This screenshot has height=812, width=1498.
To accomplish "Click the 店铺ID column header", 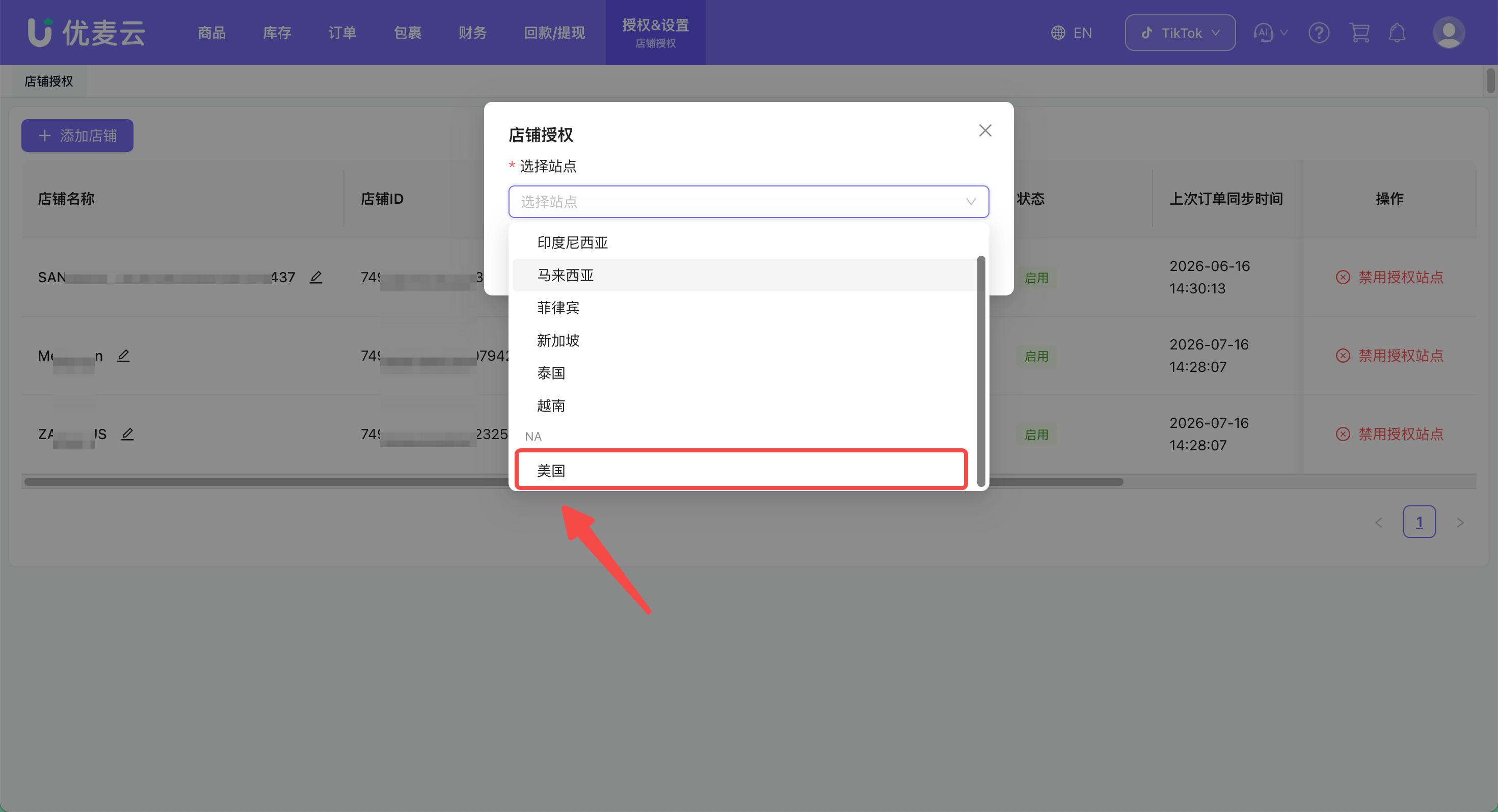I will 382,199.
